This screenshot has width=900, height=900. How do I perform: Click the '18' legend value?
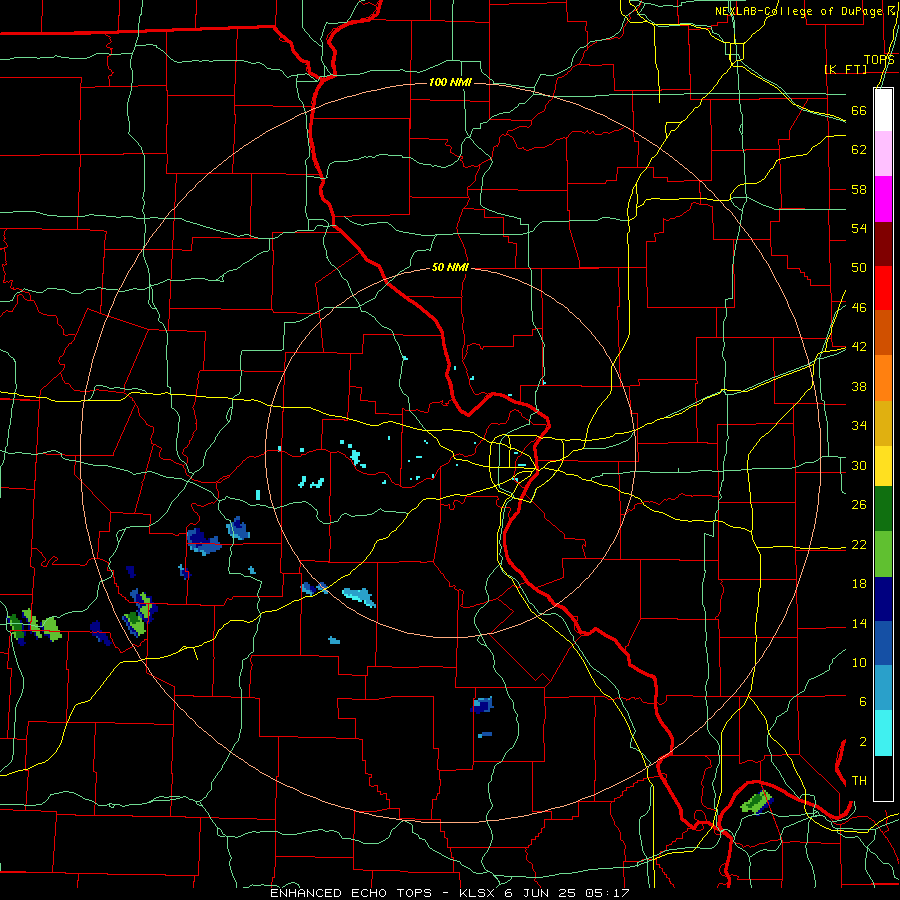click(859, 584)
